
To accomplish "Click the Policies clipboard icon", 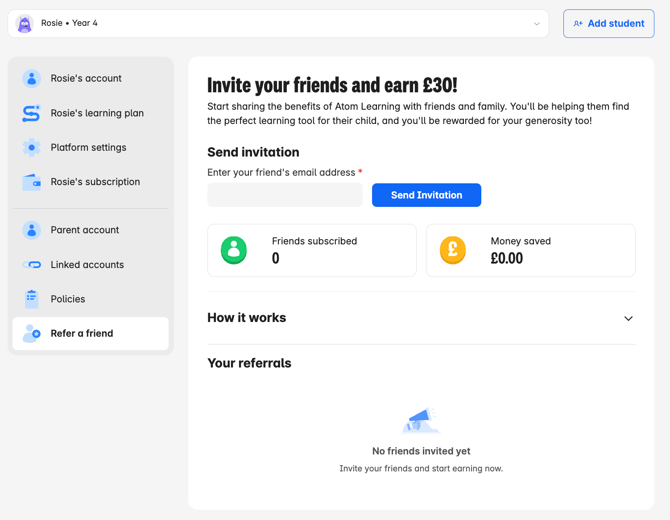I will (x=32, y=299).
